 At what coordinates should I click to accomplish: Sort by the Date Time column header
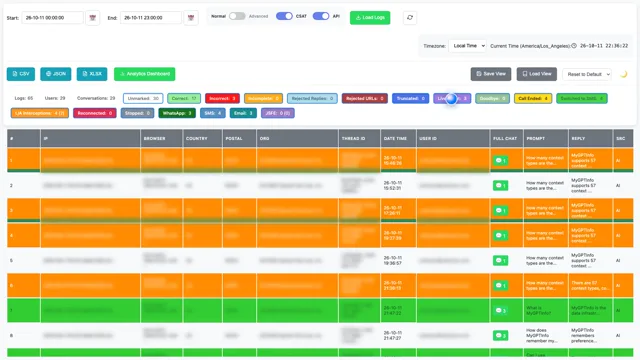tap(398, 138)
